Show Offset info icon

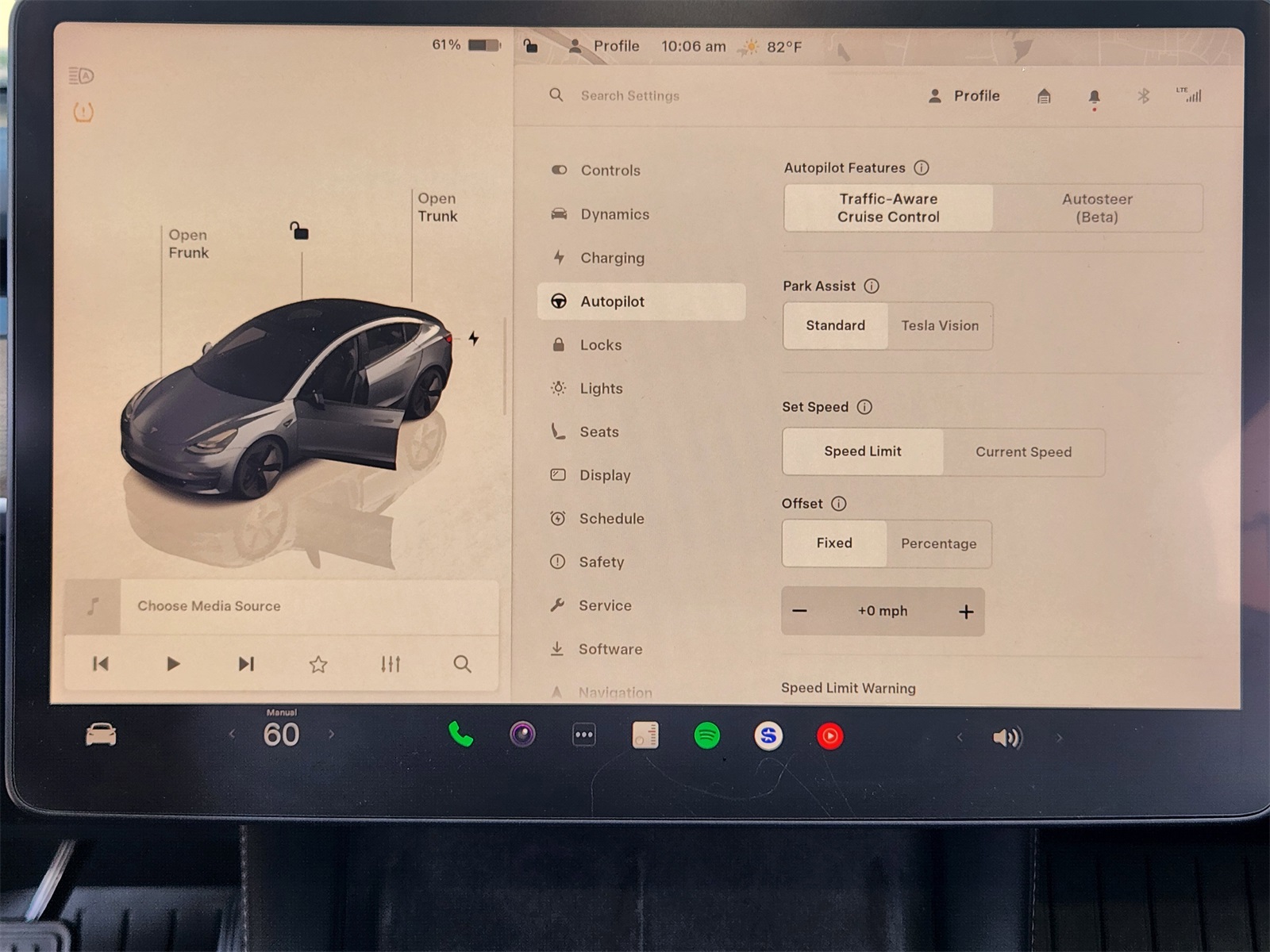coord(839,503)
